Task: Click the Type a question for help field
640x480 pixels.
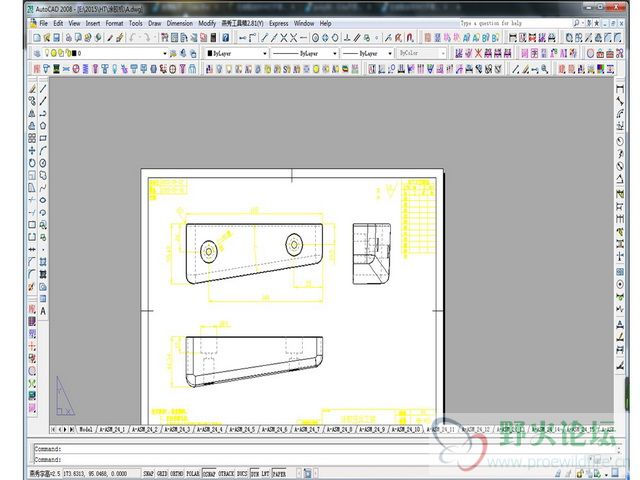Action: point(514,23)
